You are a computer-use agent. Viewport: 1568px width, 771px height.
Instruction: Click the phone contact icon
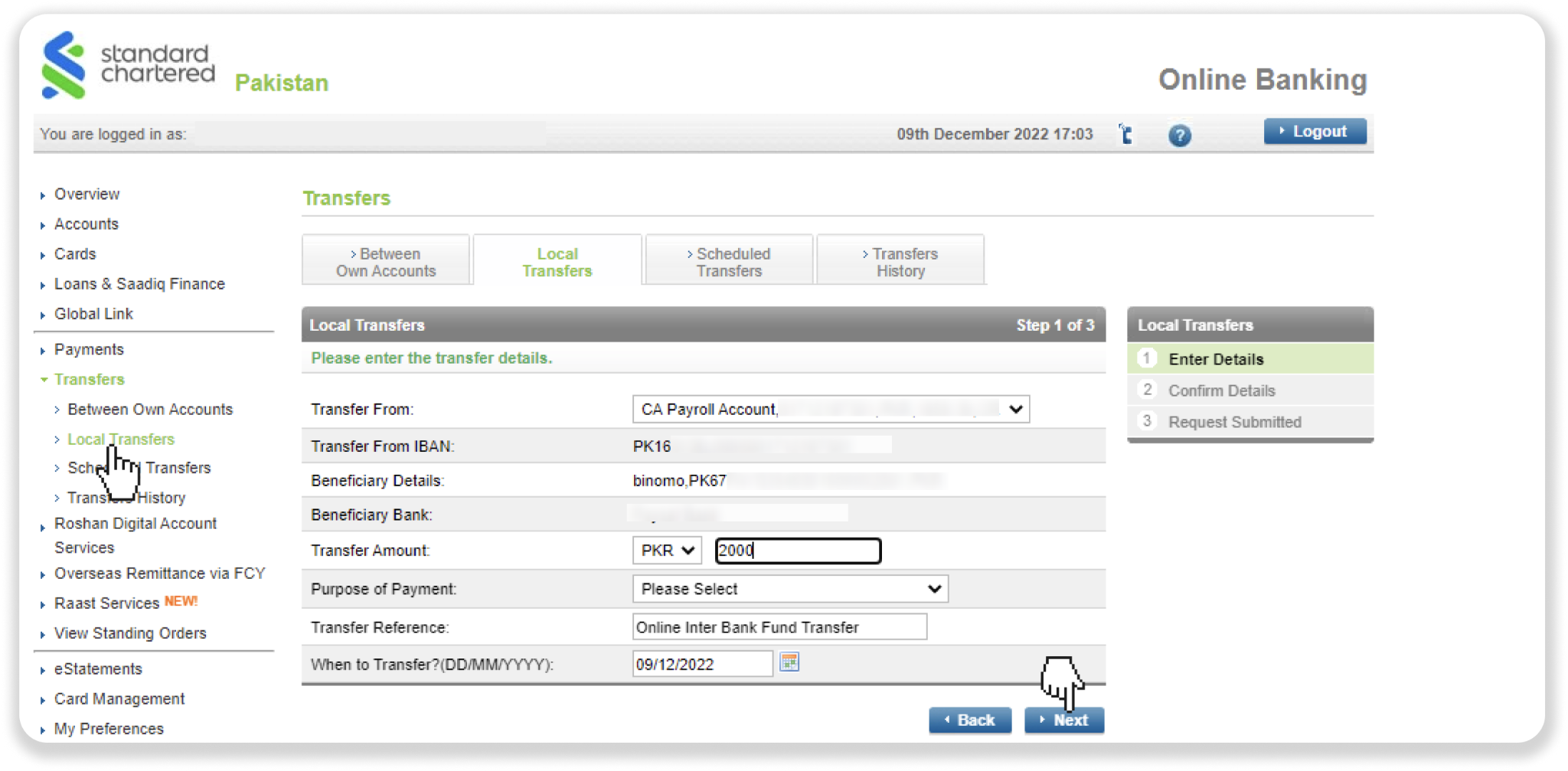click(x=1125, y=134)
